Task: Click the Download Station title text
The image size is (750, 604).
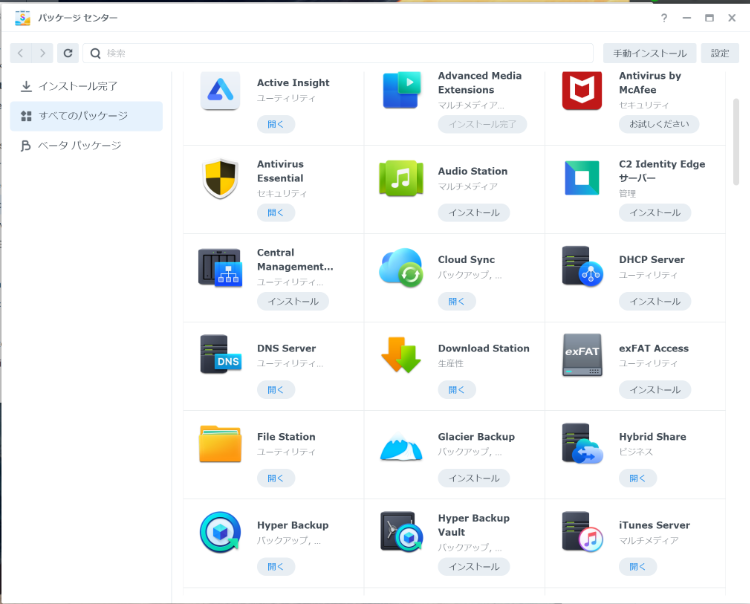Action: pos(484,348)
